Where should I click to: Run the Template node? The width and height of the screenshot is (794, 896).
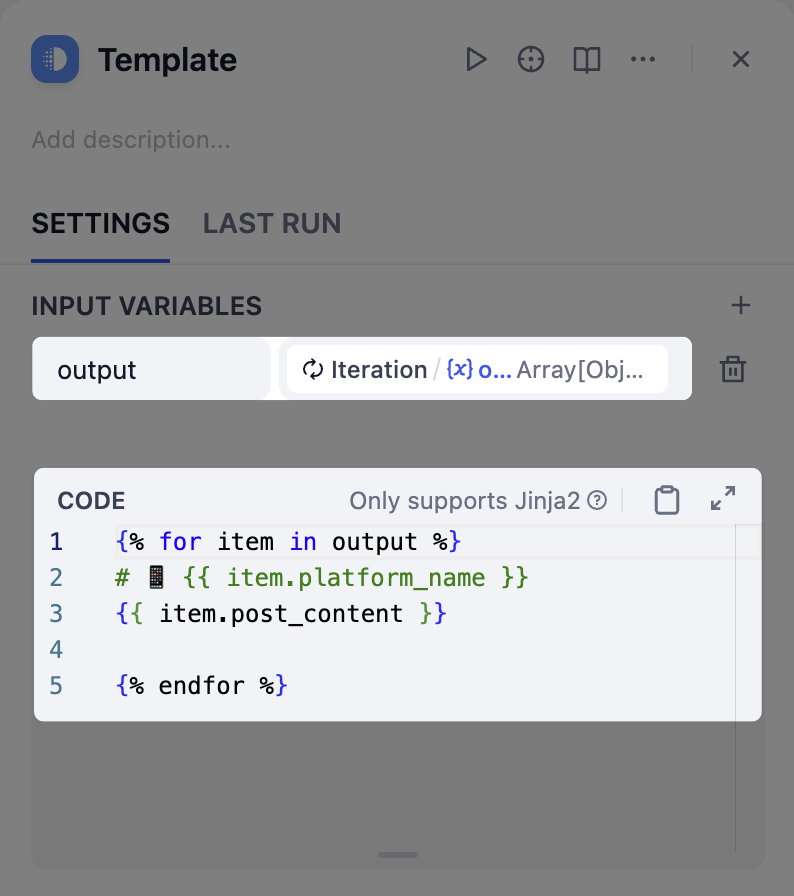coord(476,59)
